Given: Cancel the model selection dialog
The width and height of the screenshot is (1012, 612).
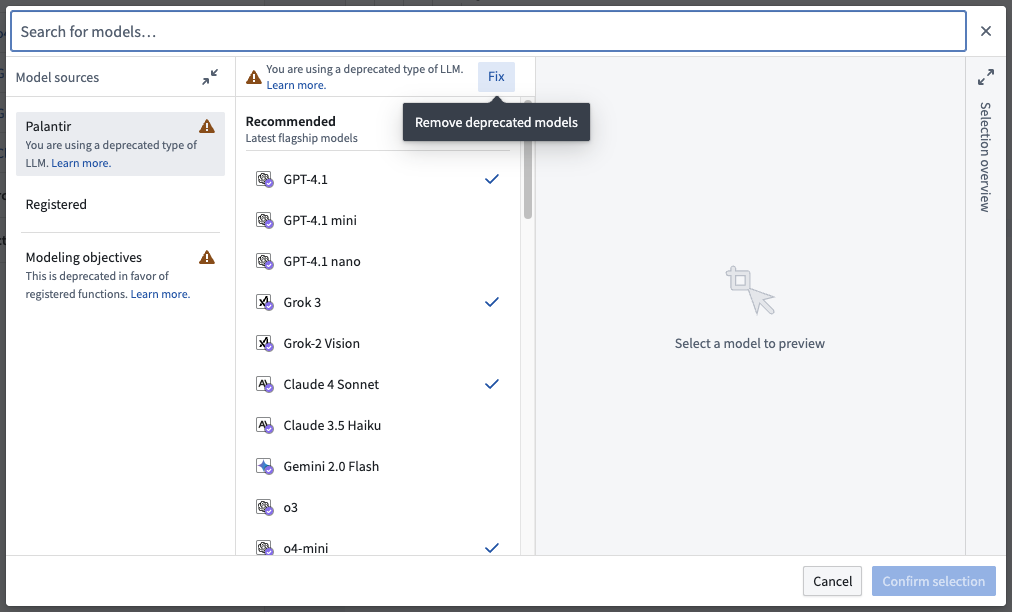Looking at the screenshot, I should [x=833, y=581].
